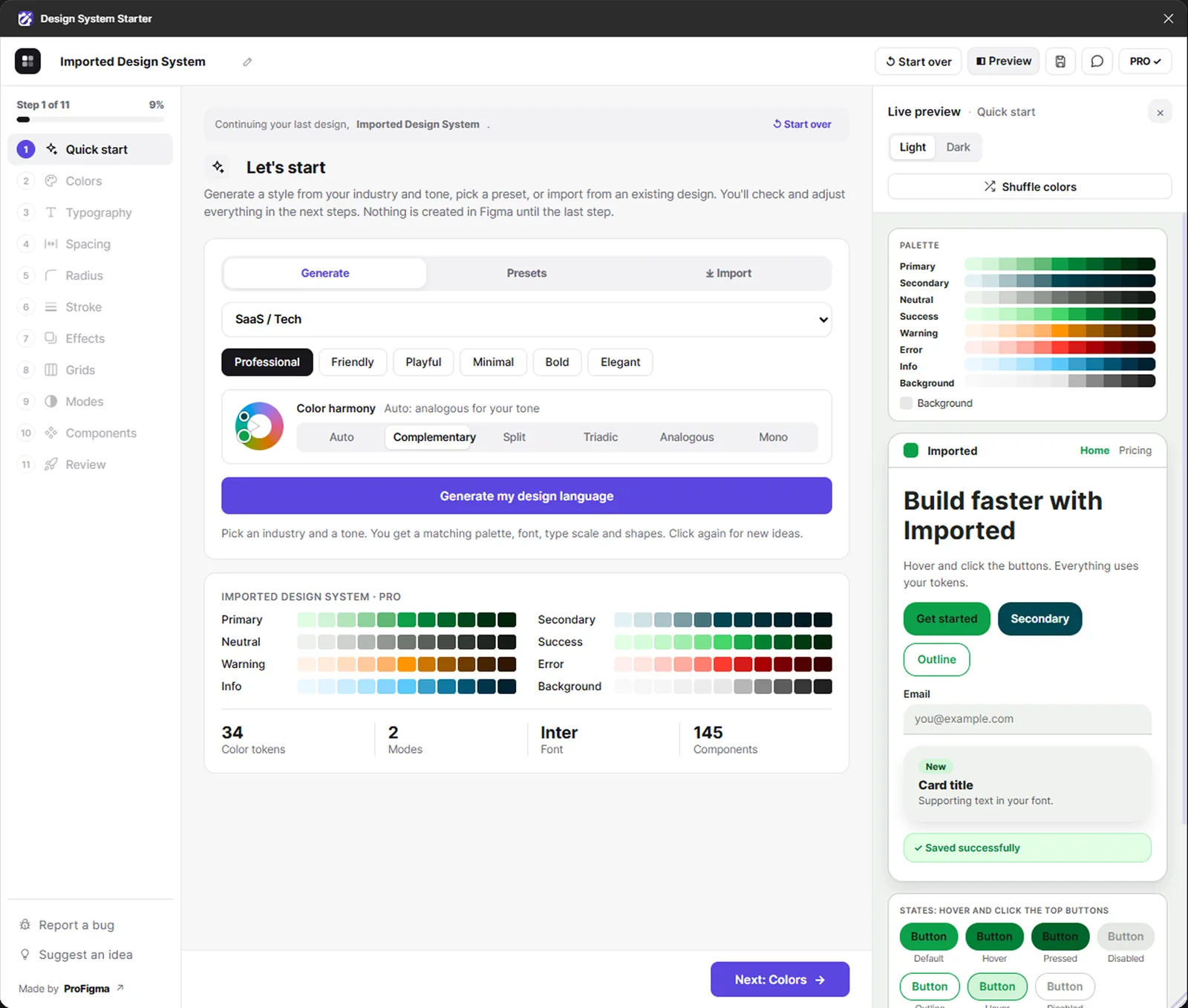The image size is (1188, 1008).
Task: Open Spacing step in sidebar
Action: [x=90, y=244]
